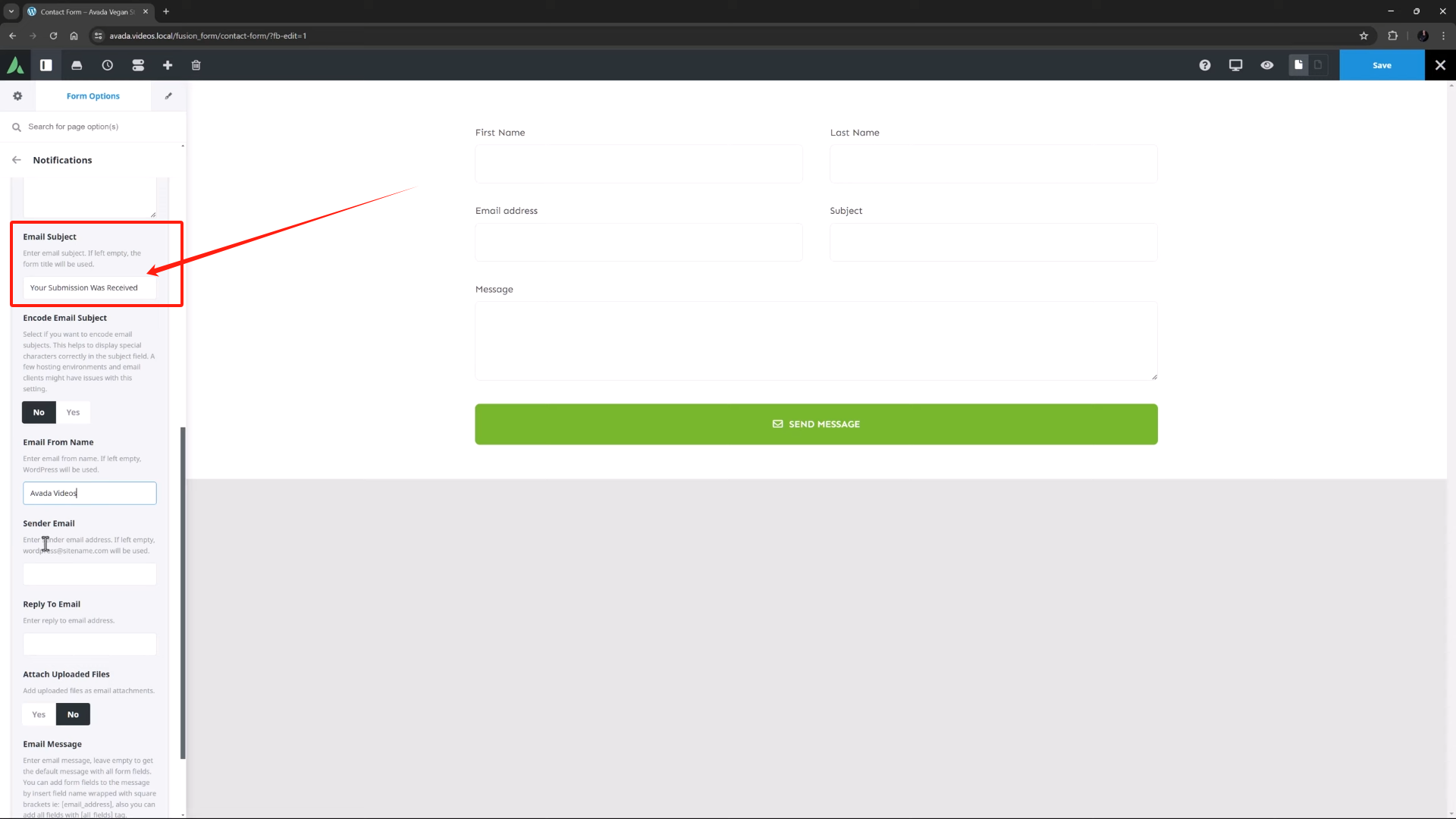Viewport: 1456px width, 819px height.
Task: Click the add element plus icon
Action: (x=168, y=65)
